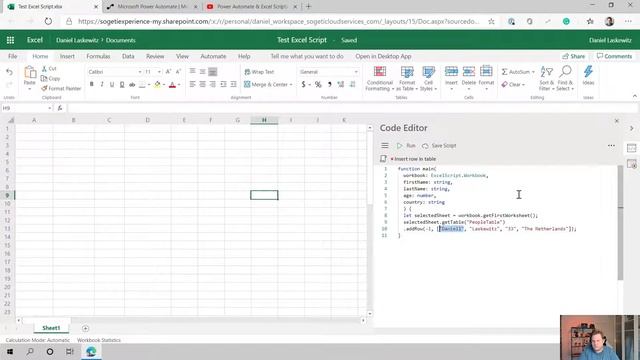Apply red font color
This screenshot has width=640, height=360.
click(172, 84)
